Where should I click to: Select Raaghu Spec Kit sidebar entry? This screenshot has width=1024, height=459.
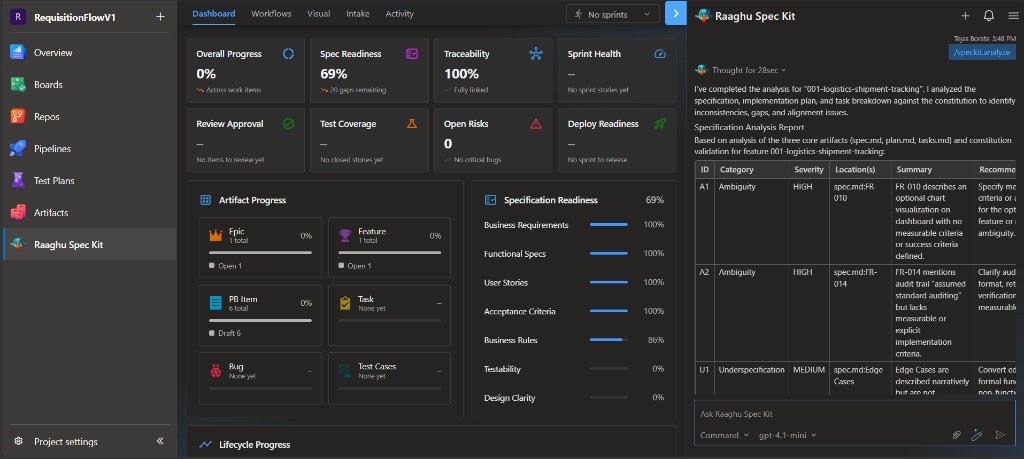click(x=89, y=245)
